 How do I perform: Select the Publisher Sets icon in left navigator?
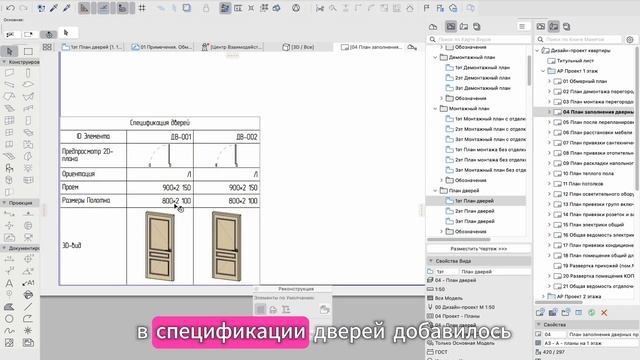(477, 27)
